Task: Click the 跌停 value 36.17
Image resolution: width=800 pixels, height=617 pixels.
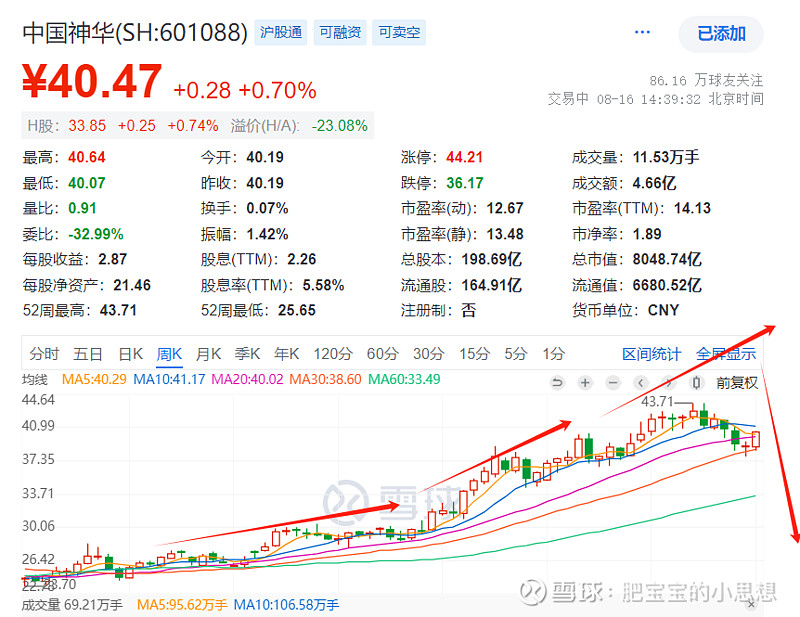Action: click(x=465, y=183)
